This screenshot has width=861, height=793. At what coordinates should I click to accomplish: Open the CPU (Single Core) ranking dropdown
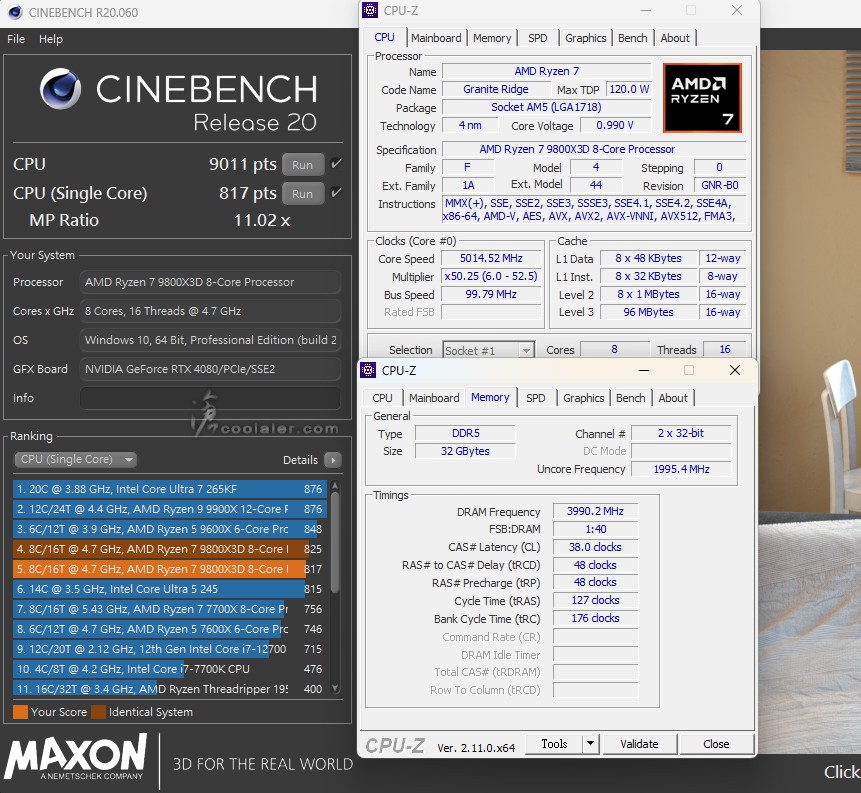[x=75, y=459]
